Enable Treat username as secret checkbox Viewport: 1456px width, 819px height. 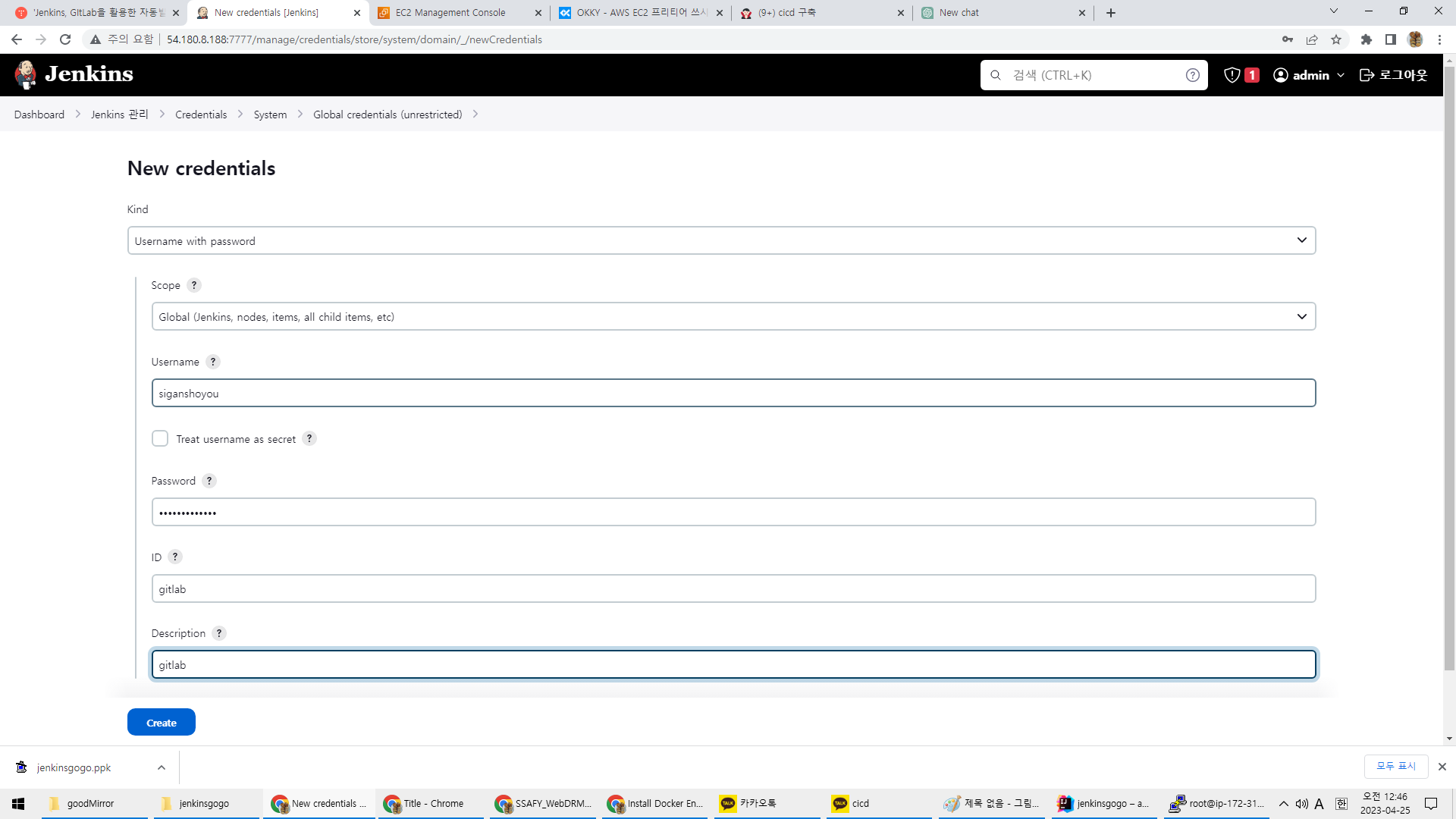(160, 438)
